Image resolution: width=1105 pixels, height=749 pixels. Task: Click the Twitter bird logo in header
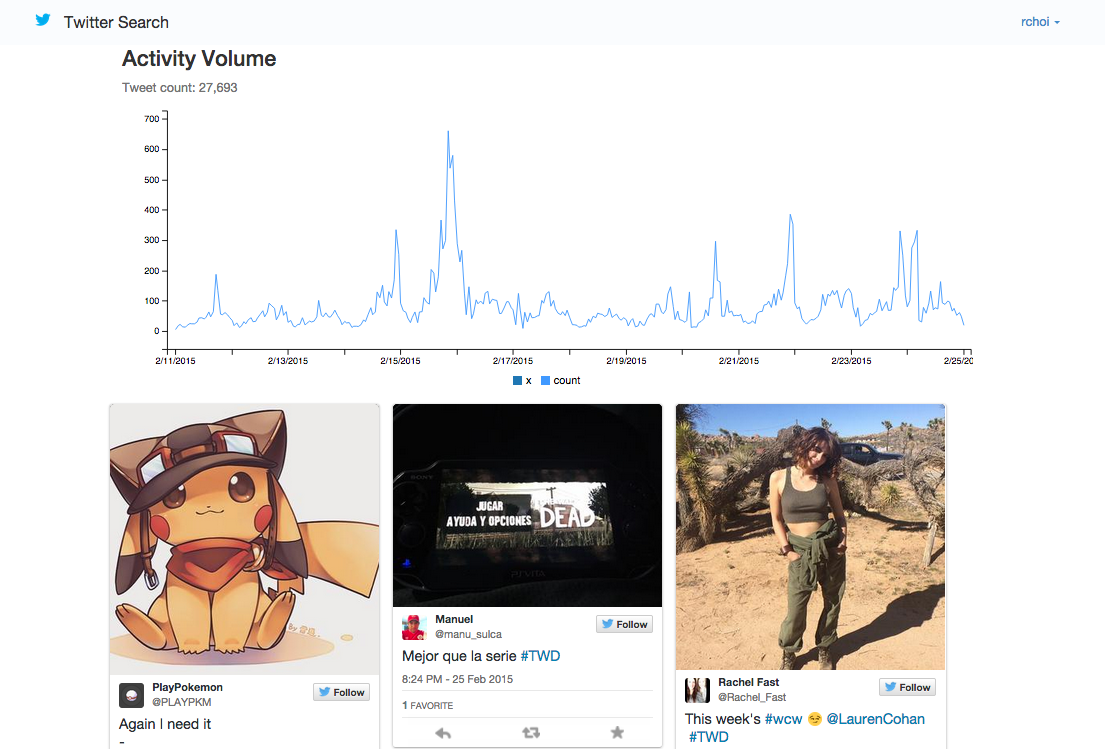(x=43, y=20)
